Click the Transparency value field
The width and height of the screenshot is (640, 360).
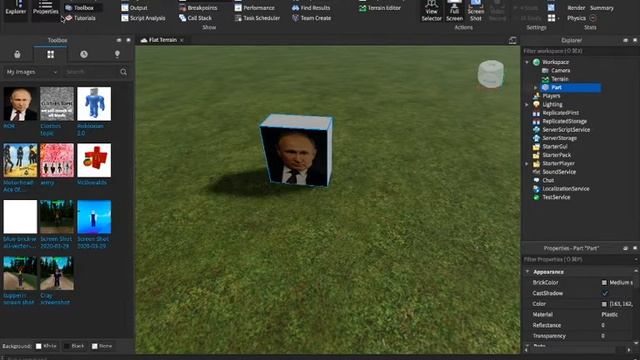(616, 336)
